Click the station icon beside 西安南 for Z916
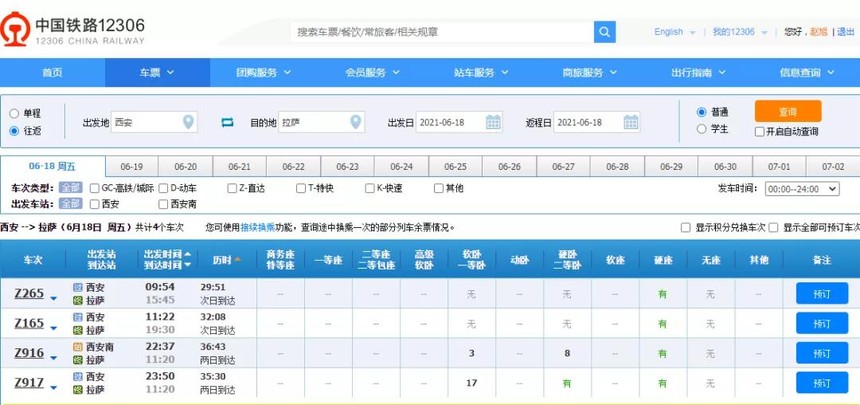The height and width of the screenshot is (405, 860). (x=77, y=347)
